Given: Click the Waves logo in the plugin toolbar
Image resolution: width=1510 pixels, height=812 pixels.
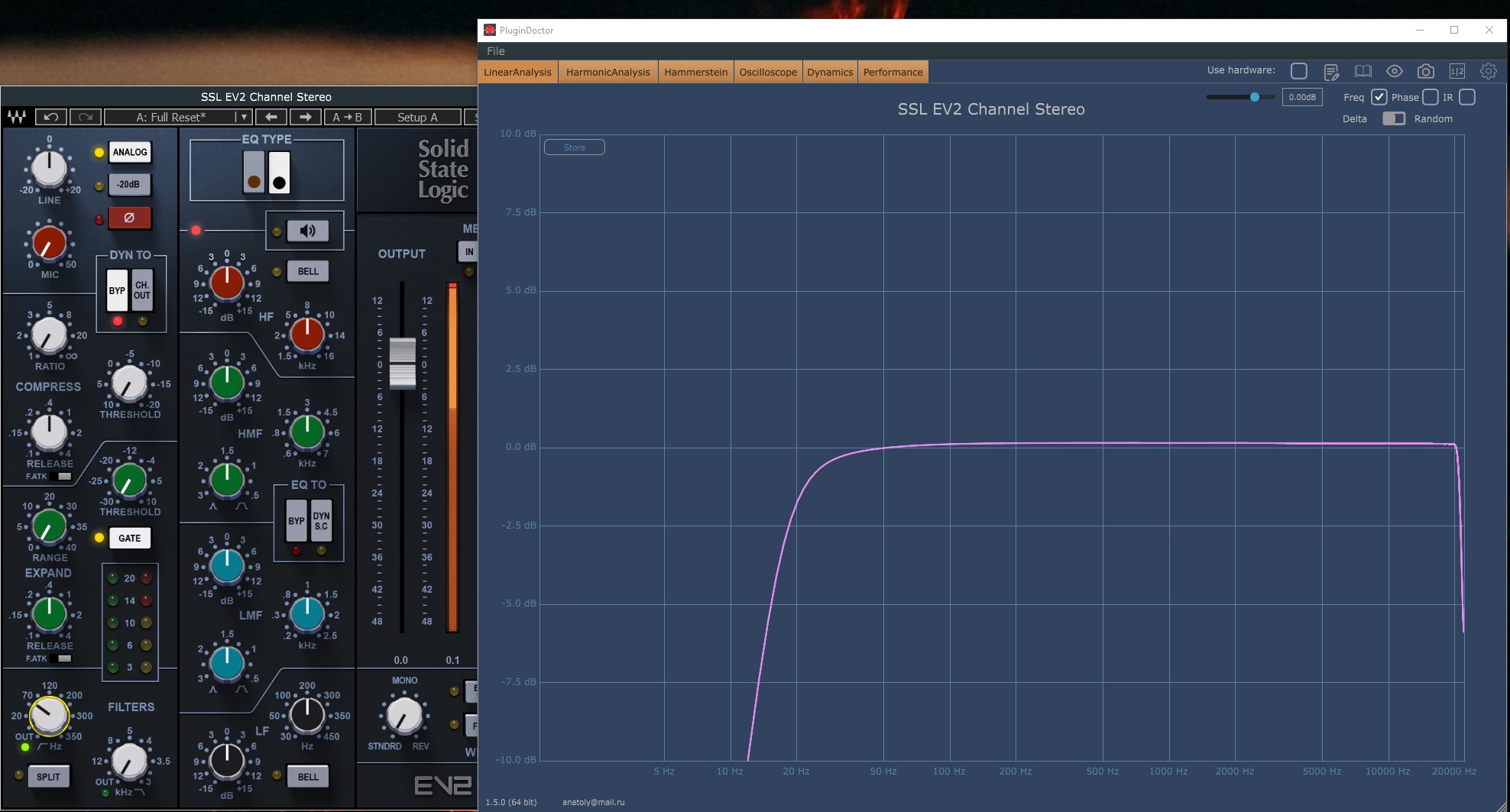Looking at the screenshot, I should coord(17,117).
